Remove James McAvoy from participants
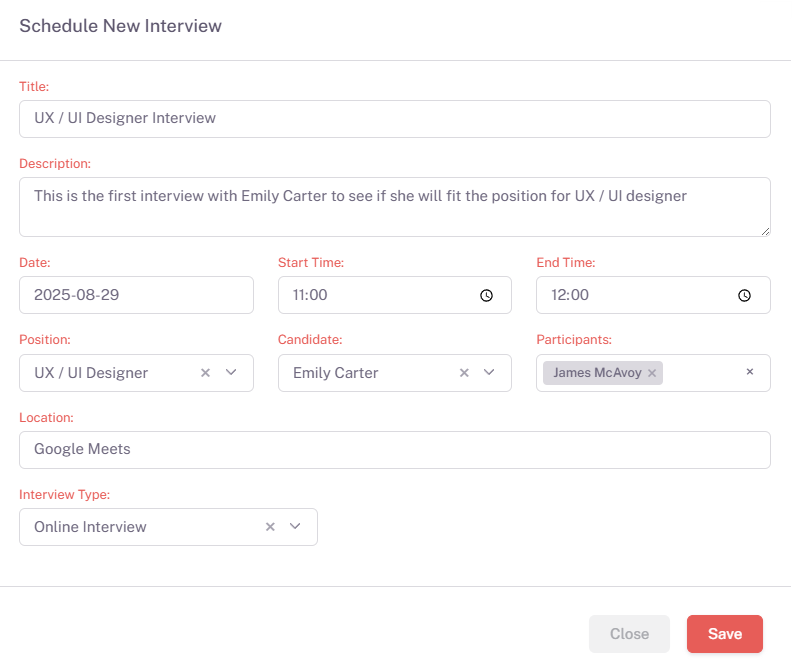Screen dimensions: 792x670 coord(652,373)
